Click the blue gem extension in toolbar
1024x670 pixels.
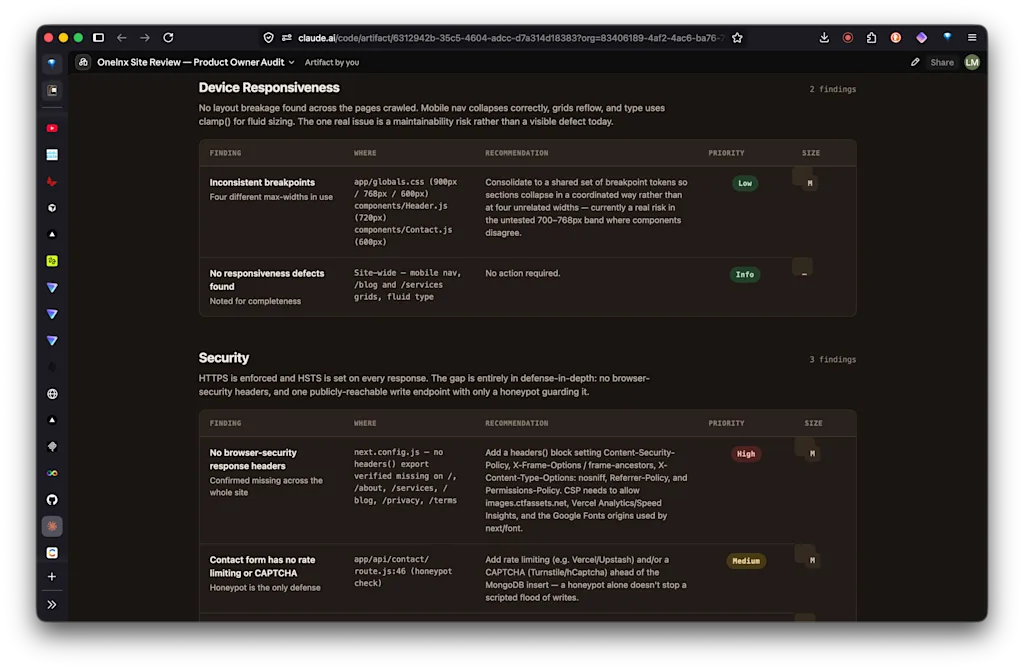point(947,37)
